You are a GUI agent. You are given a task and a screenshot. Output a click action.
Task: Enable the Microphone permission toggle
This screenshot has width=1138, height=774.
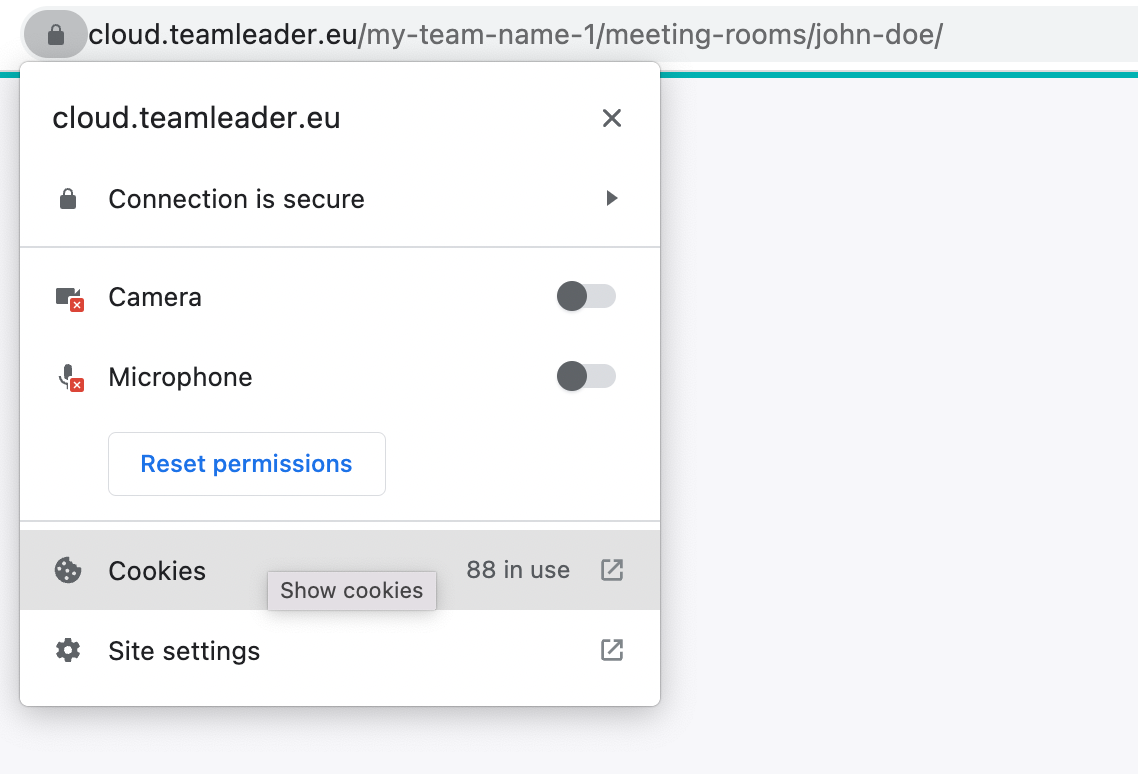click(586, 376)
